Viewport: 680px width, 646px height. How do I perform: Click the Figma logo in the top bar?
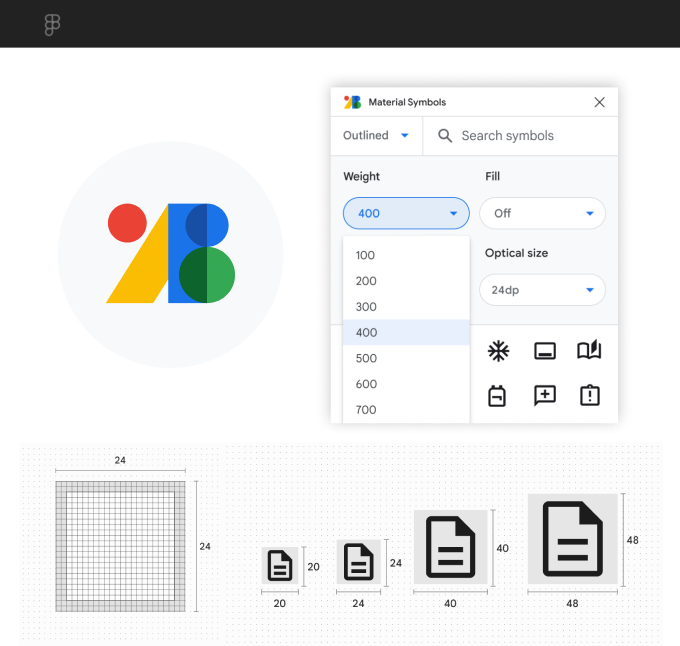click(52, 25)
